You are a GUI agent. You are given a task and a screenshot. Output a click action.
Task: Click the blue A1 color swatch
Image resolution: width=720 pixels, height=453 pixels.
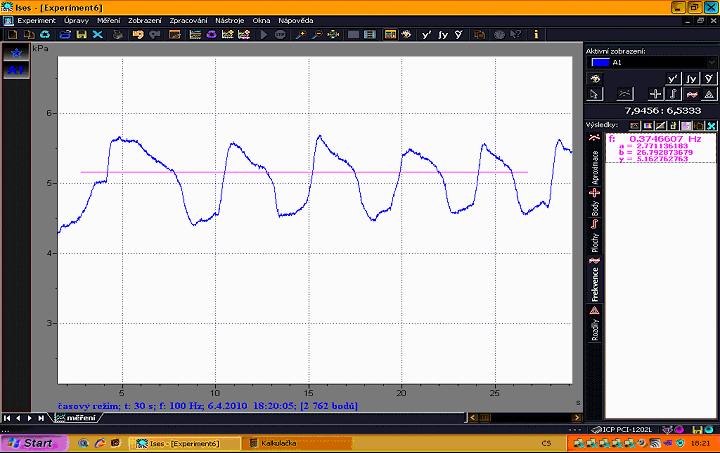[x=600, y=62]
